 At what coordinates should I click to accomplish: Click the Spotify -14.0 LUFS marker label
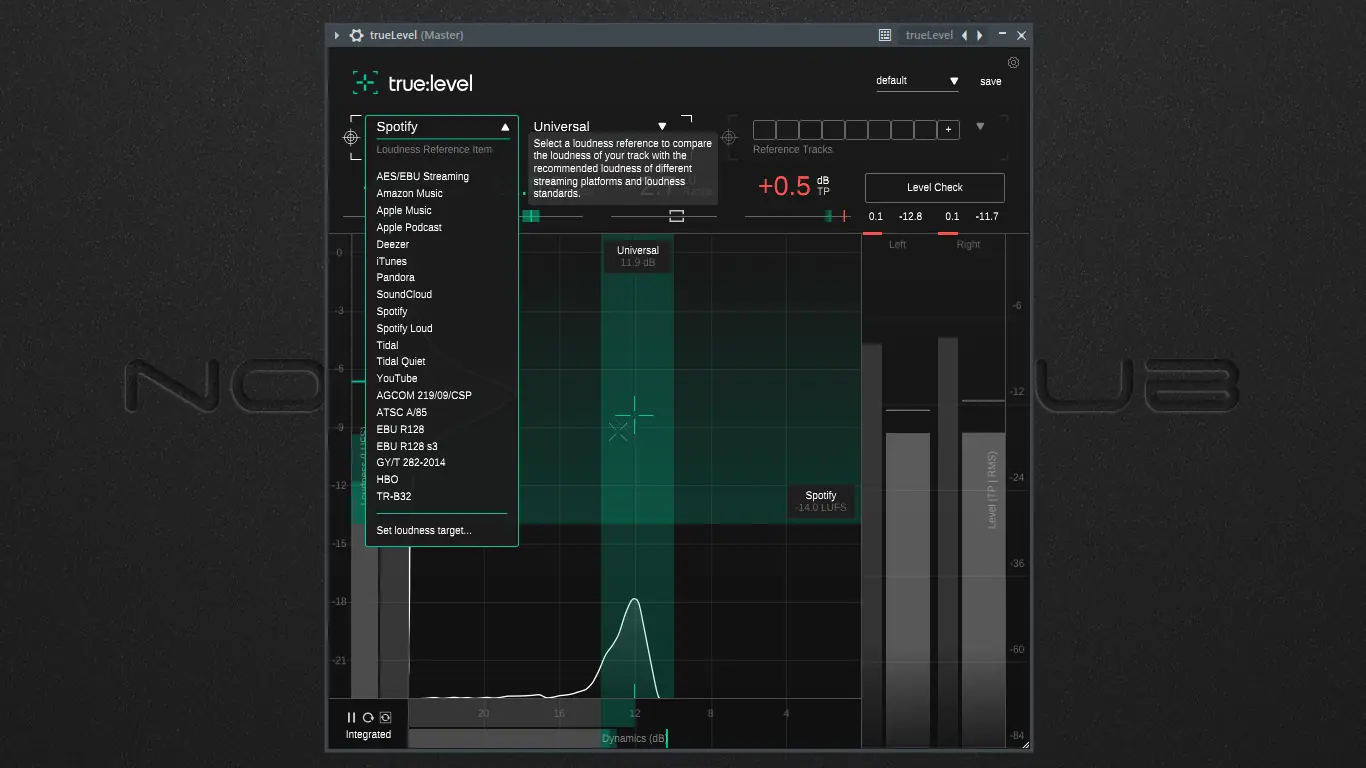coord(821,502)
